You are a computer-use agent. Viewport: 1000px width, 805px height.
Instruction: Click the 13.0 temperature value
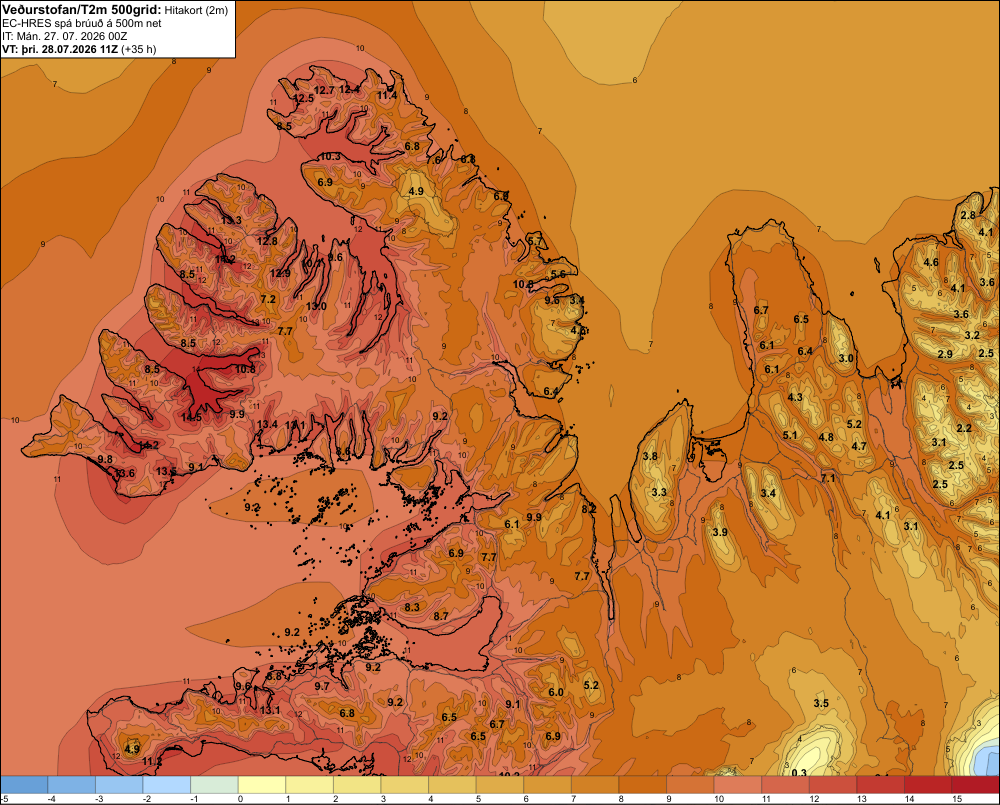pyautogui.click(x=316, y=306)
